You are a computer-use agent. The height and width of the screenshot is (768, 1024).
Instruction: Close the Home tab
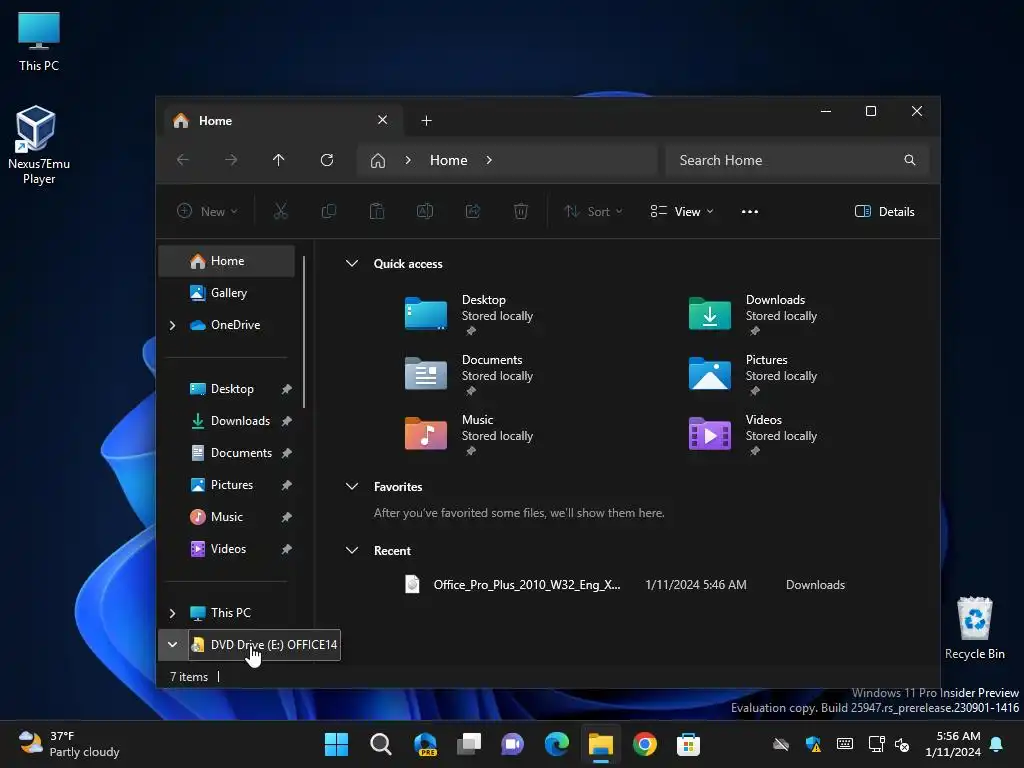click(383, 120)
